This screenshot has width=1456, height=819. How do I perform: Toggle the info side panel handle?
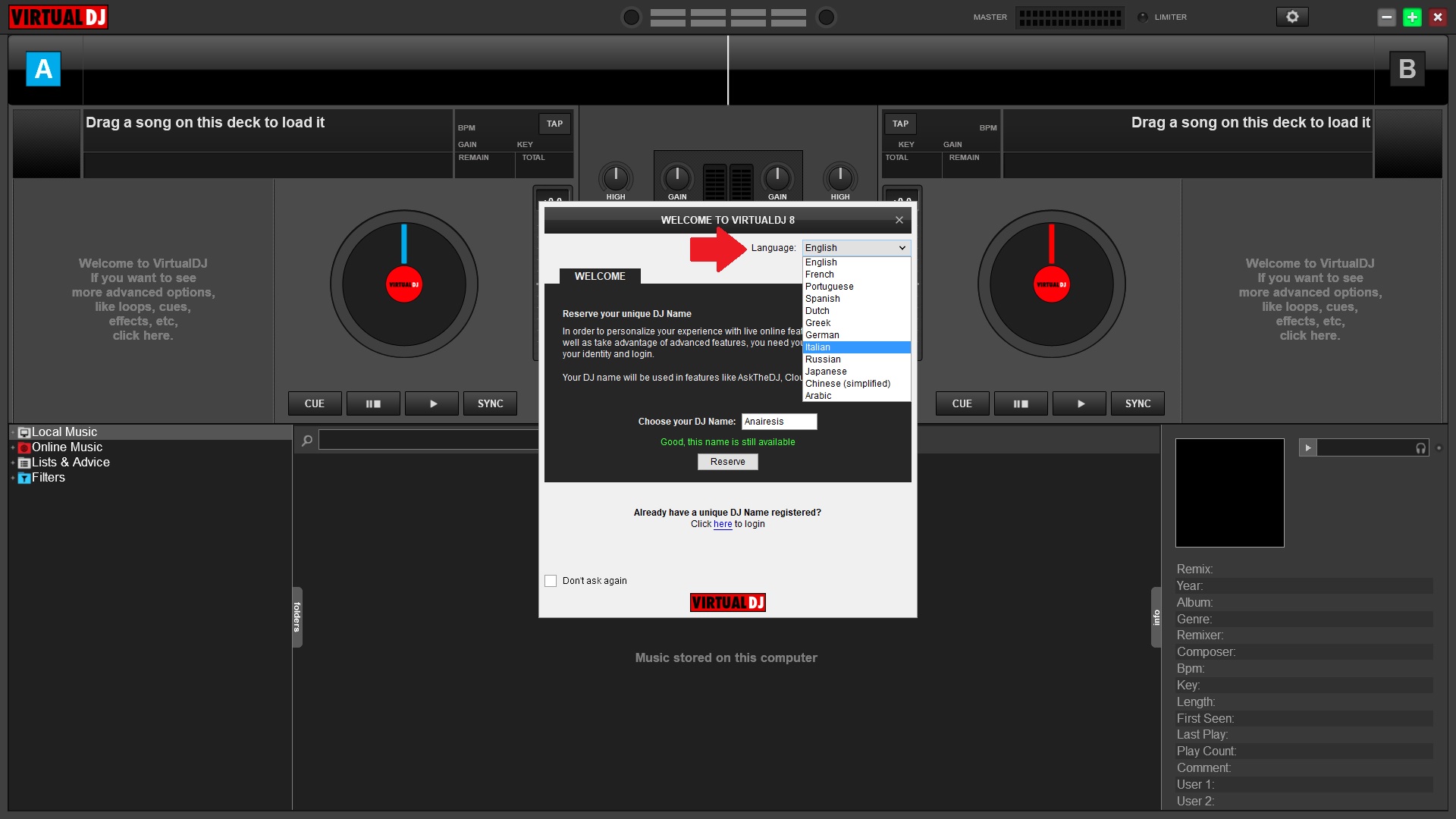(1156, 617)
